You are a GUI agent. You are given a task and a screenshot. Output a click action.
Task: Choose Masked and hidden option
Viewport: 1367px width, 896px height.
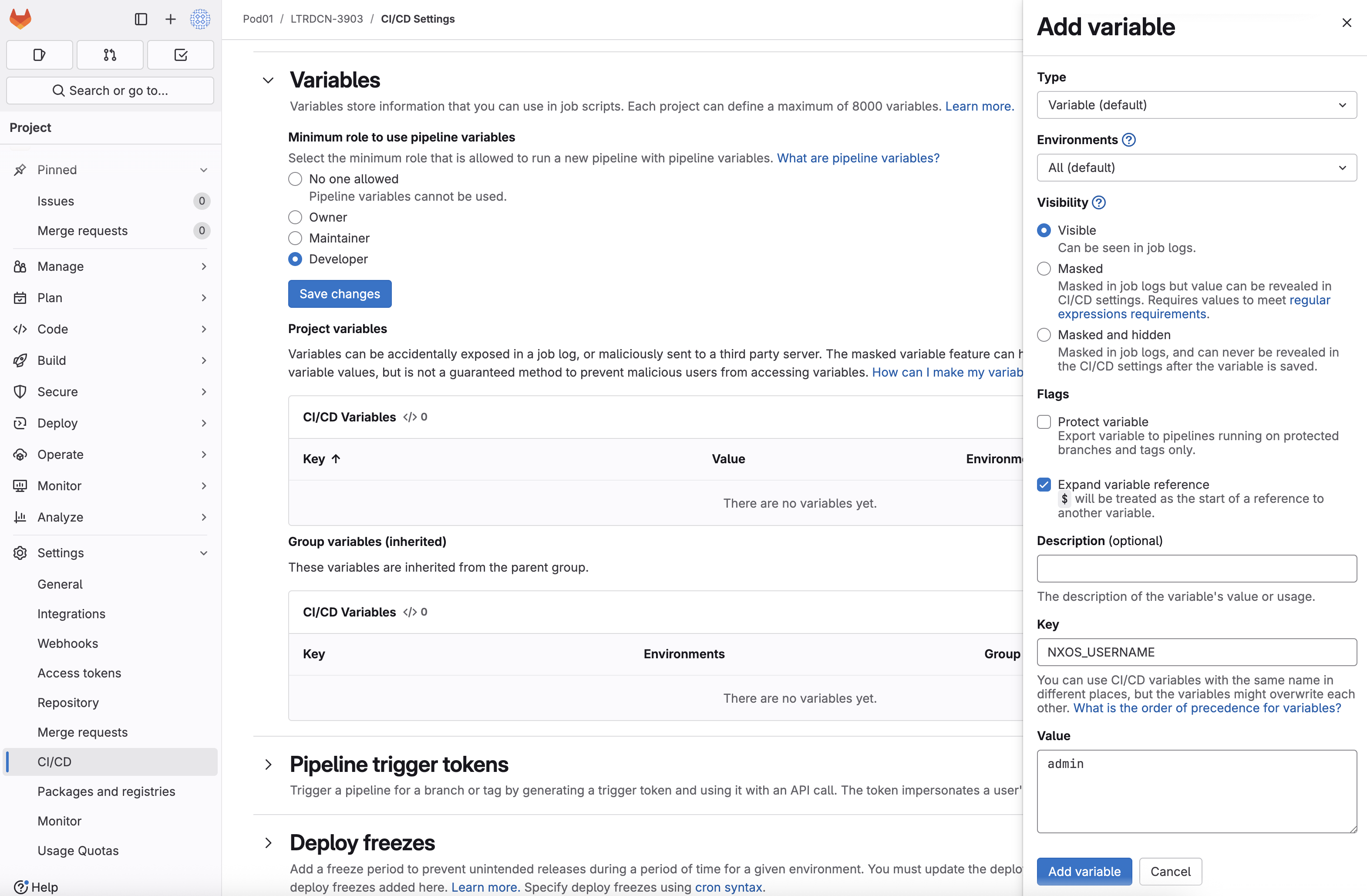coord(1044,335)
